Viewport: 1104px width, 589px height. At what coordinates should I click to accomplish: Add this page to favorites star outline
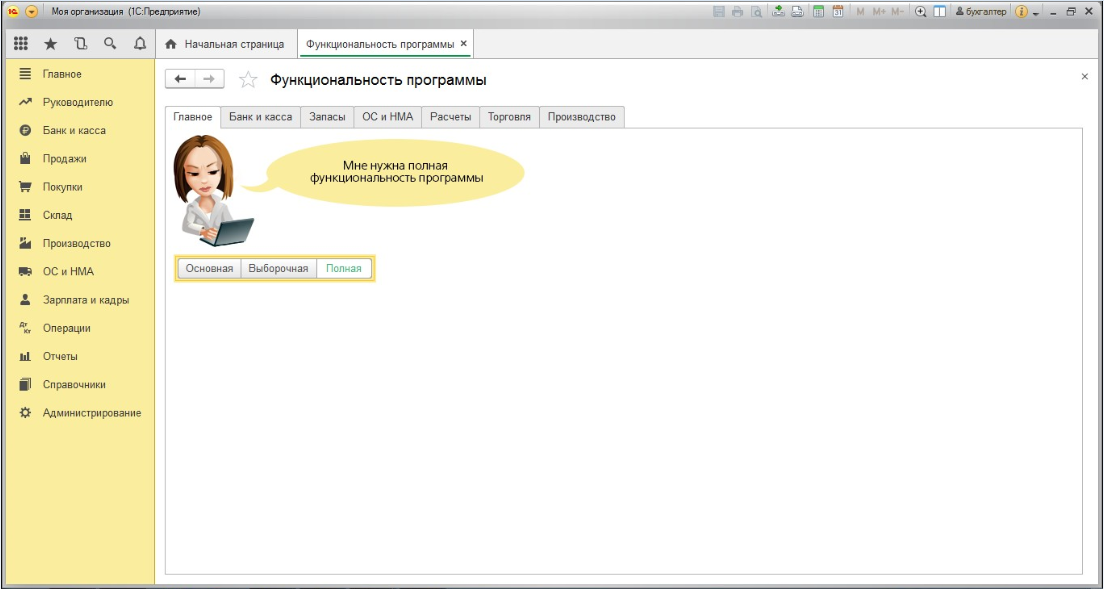[249, 80]
